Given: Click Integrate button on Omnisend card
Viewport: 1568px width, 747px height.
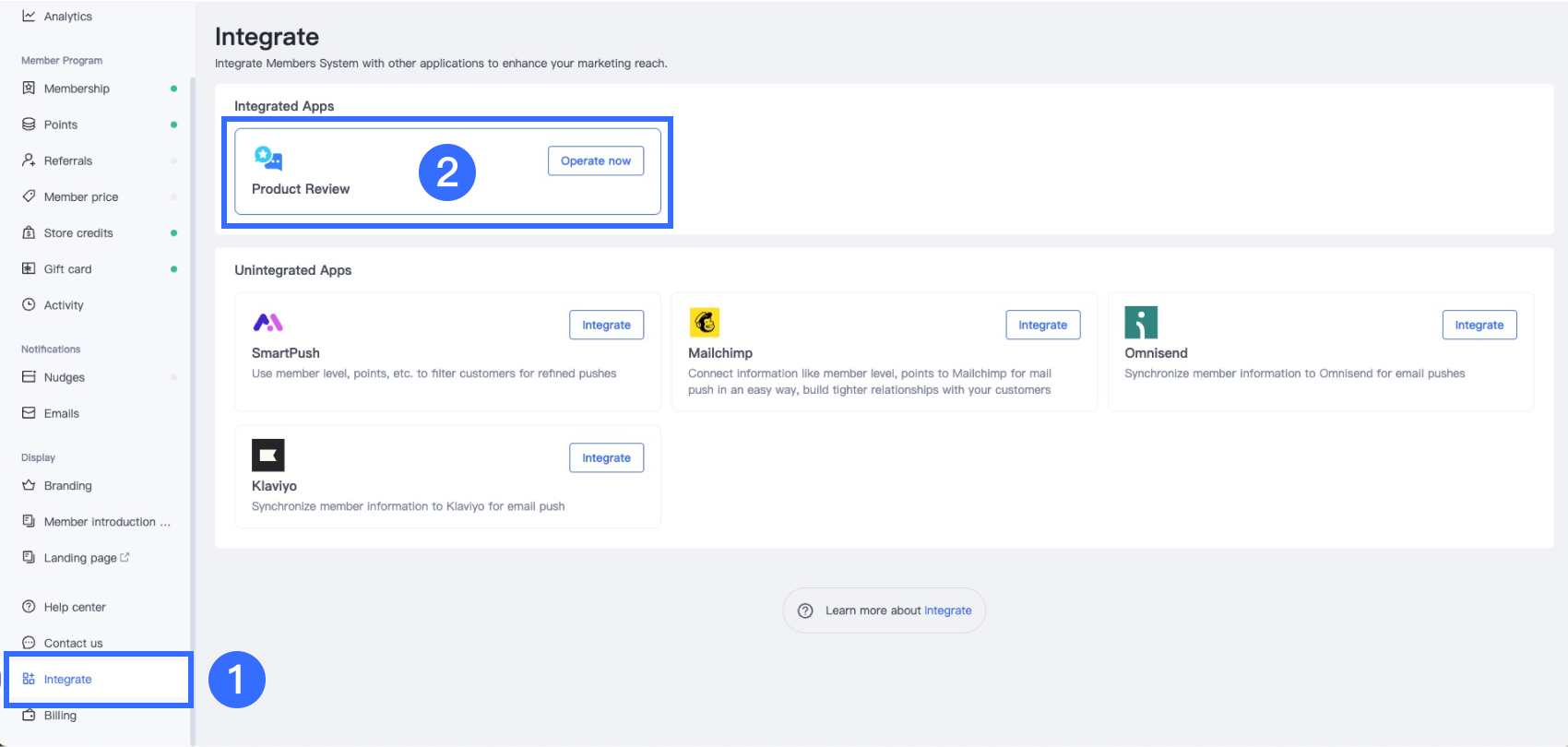Looking at the screenshot, I should coord(1479,325).
